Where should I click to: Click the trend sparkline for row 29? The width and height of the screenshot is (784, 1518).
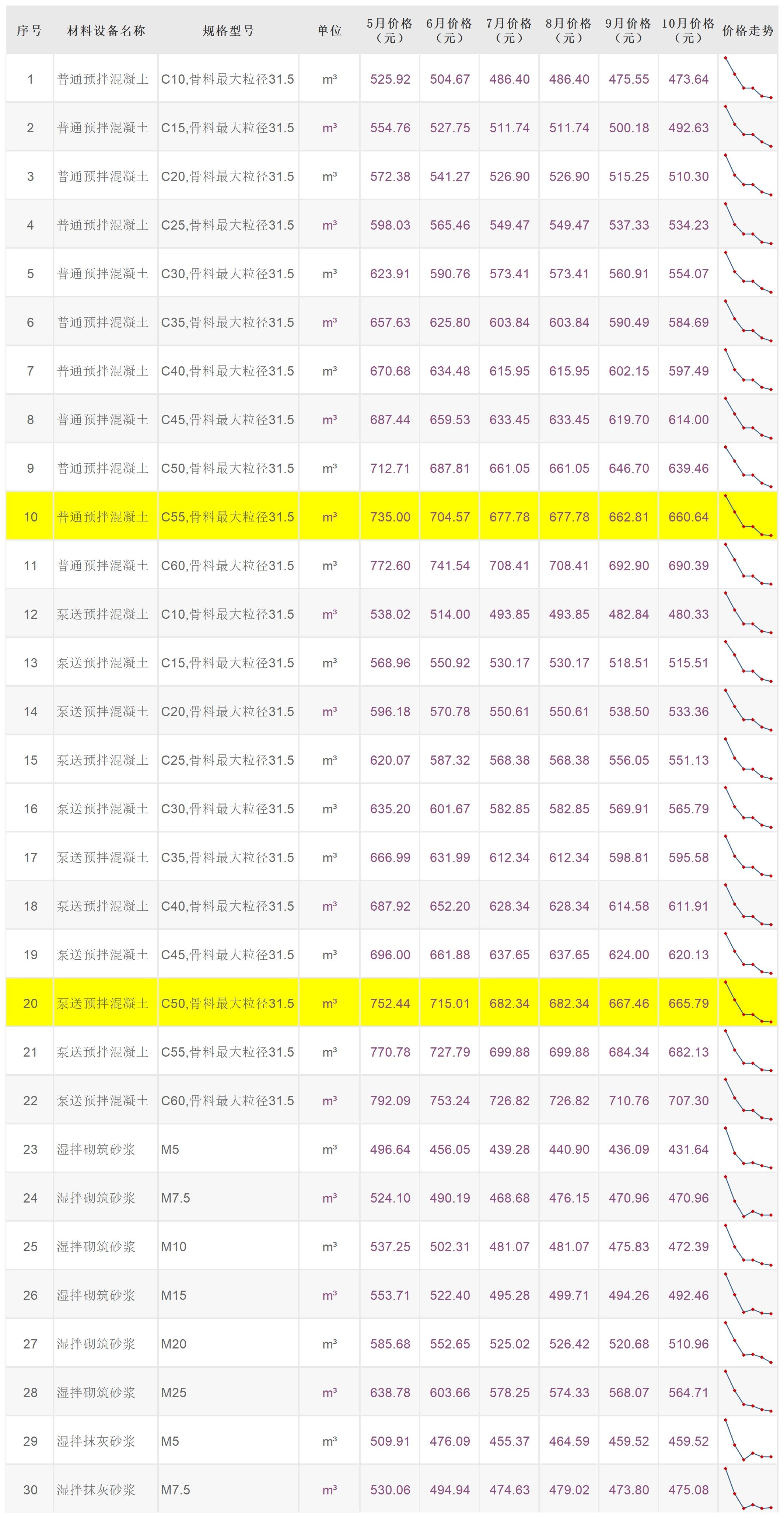tap(748, 1441)
